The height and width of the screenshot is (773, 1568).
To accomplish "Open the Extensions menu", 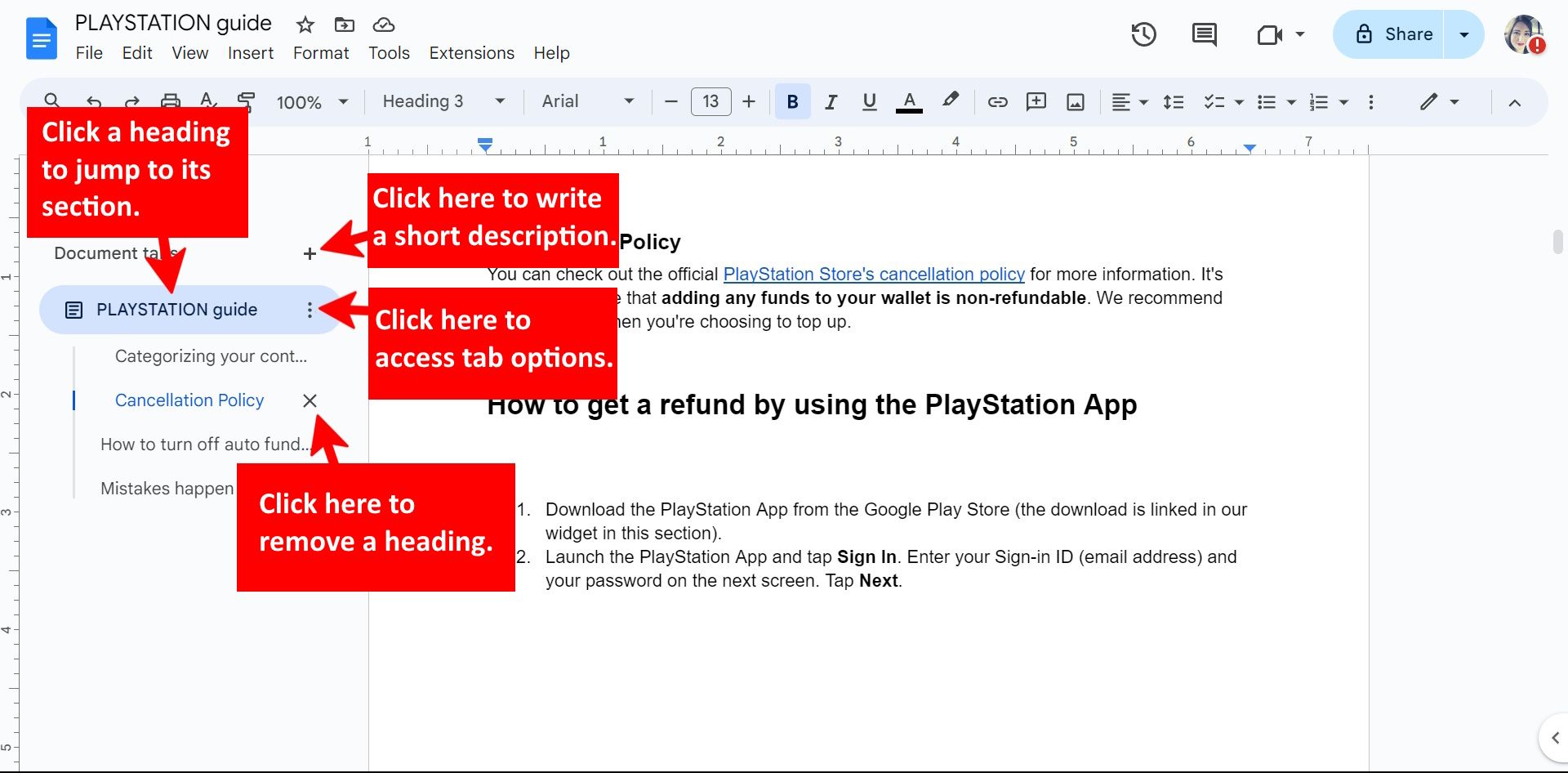I will pos(471,53).
